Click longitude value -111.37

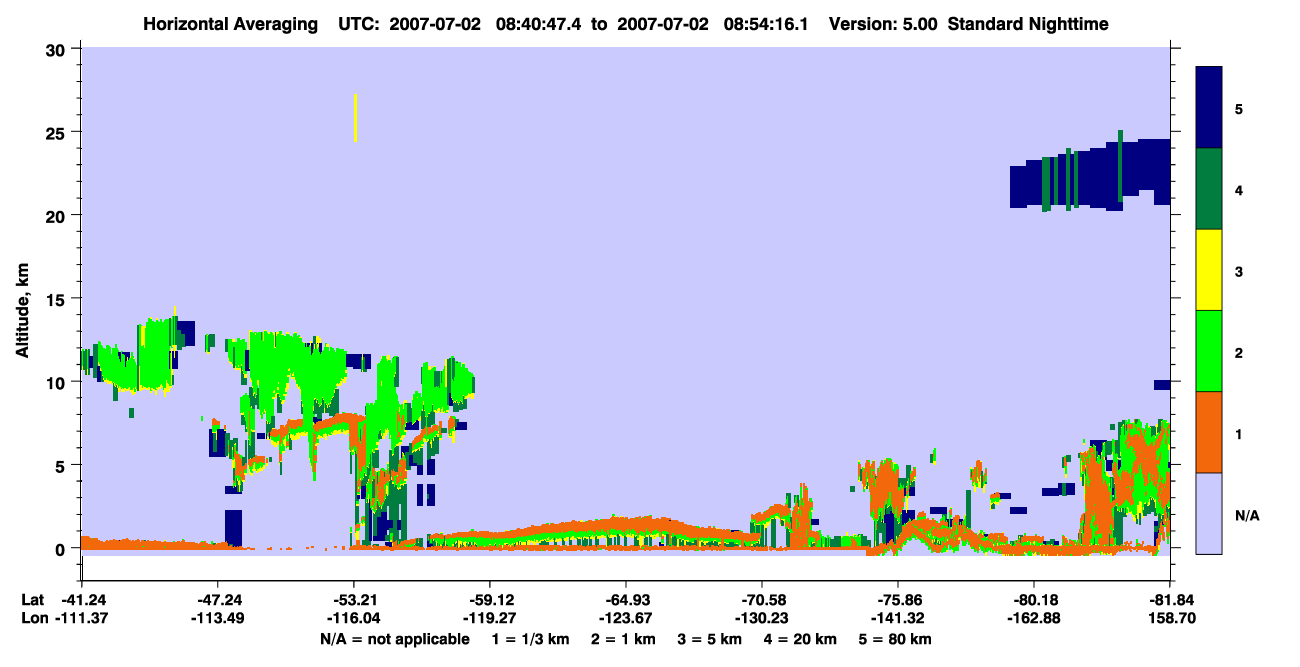tap(81, 618)
